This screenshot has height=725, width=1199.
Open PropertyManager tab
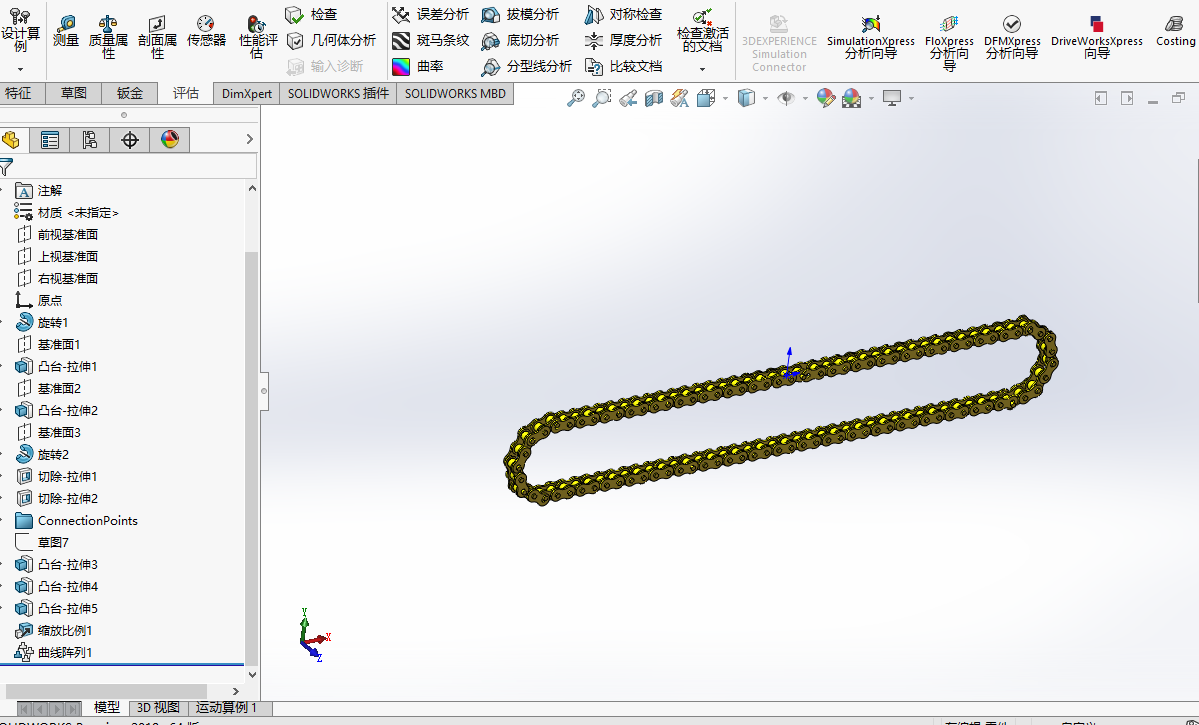point(50,140)
